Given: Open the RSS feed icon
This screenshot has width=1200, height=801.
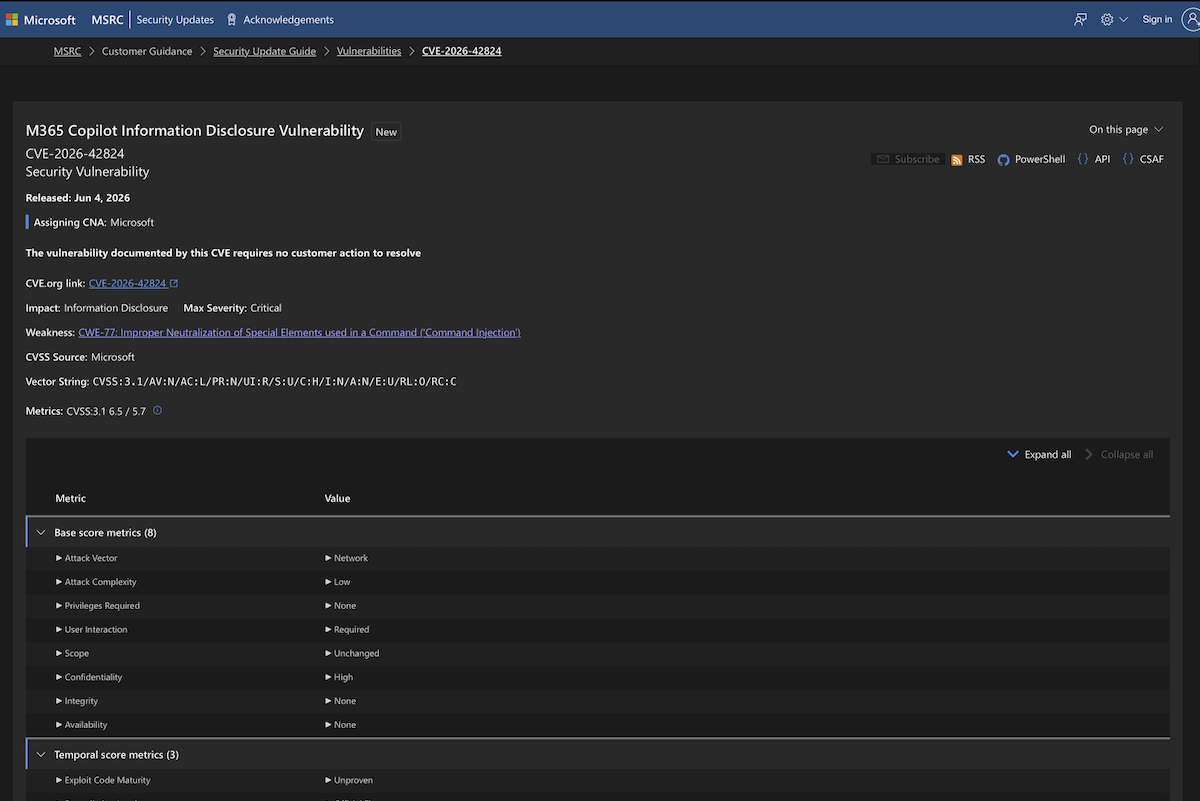Looking at the screenshot, I should tap(957, 159).
